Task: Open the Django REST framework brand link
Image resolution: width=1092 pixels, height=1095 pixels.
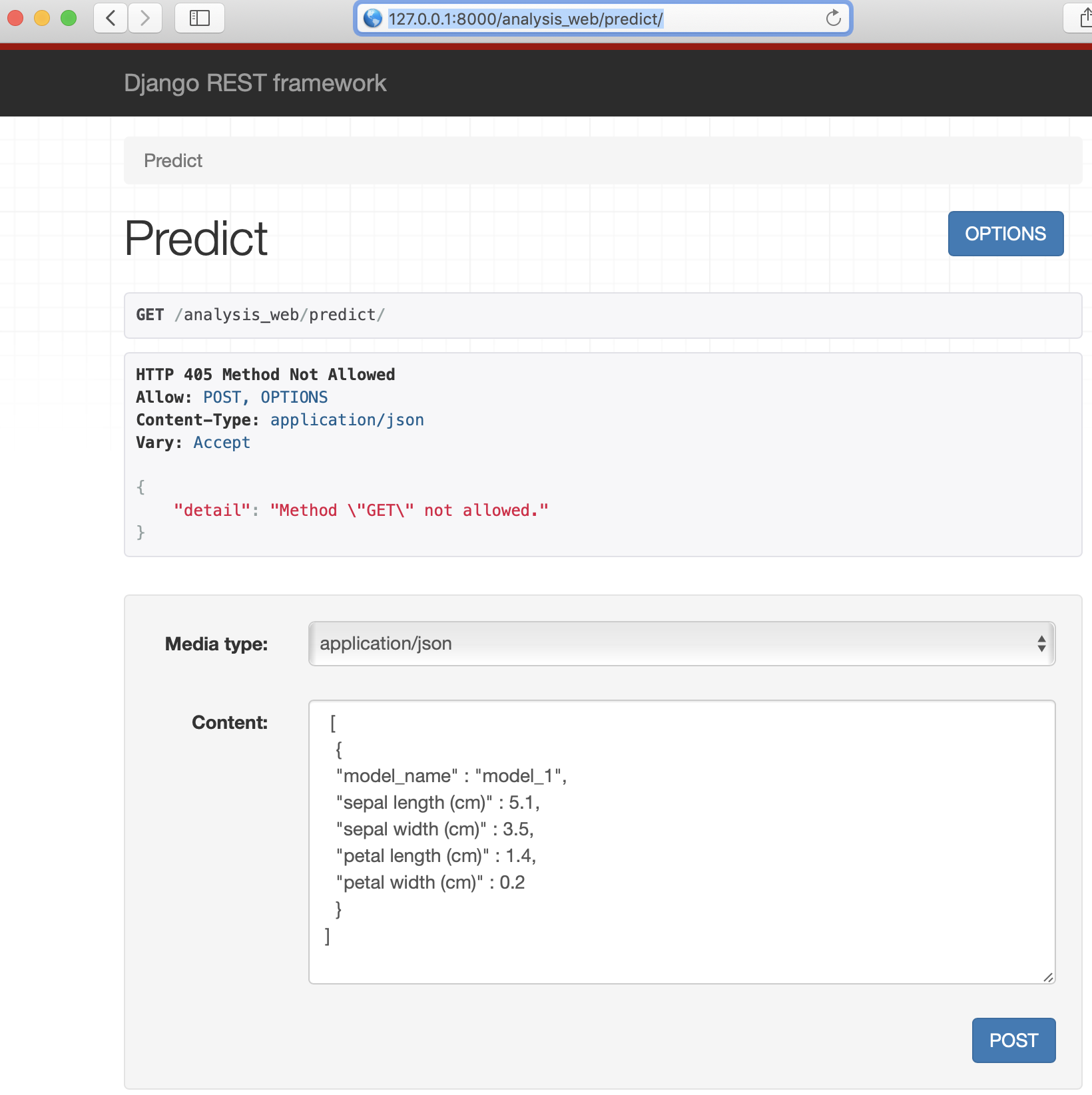Action: coord(255,83)
